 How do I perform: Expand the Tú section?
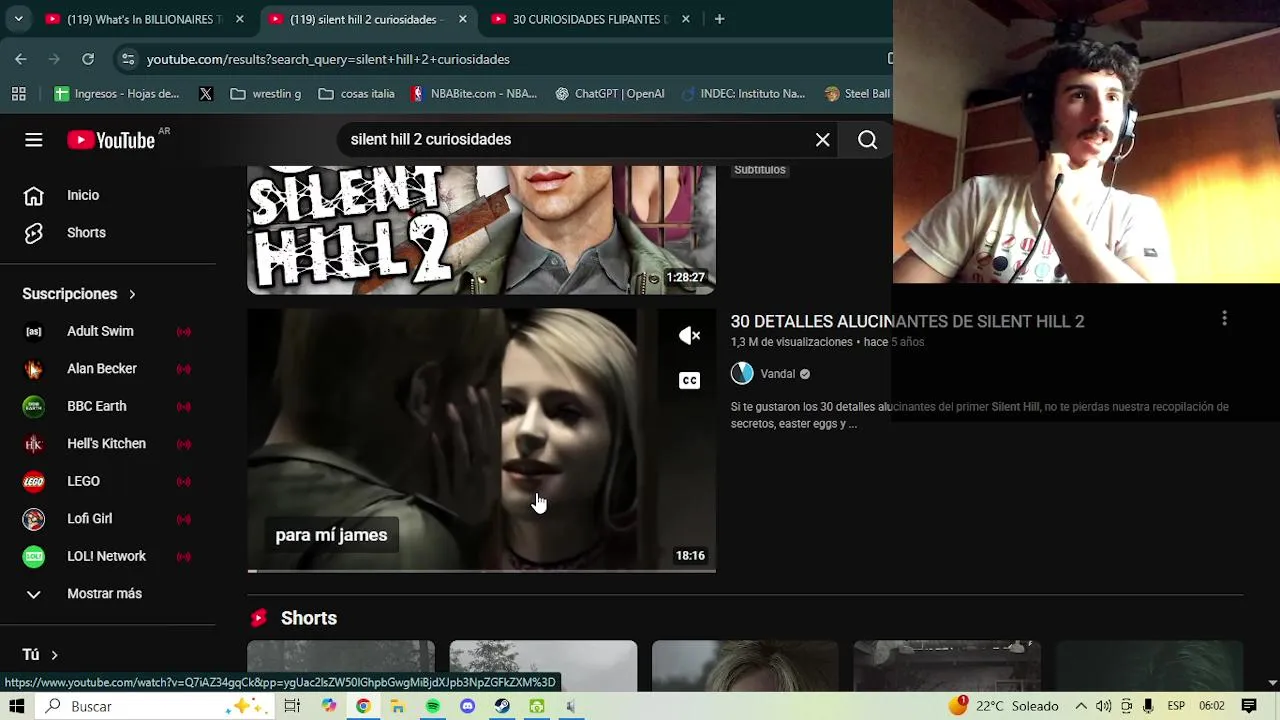click(x=40, y=655)
